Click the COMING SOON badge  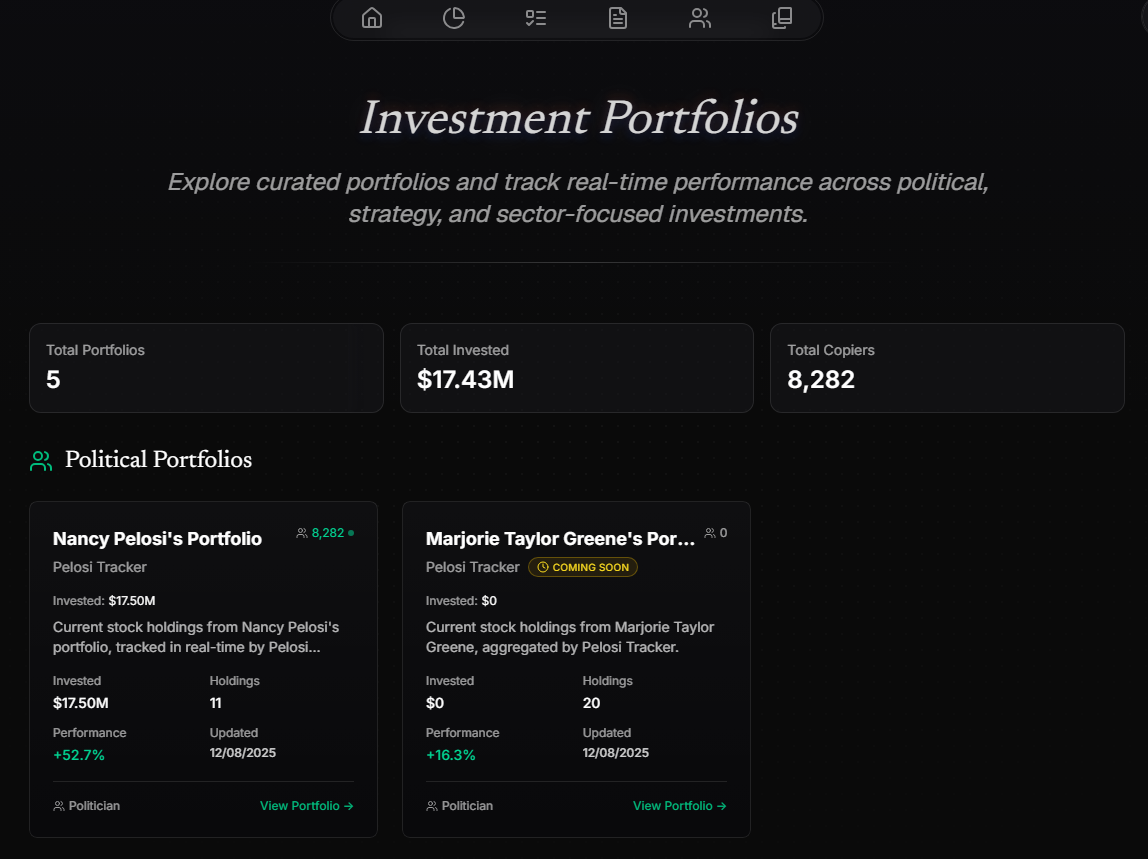click(582, 567)
